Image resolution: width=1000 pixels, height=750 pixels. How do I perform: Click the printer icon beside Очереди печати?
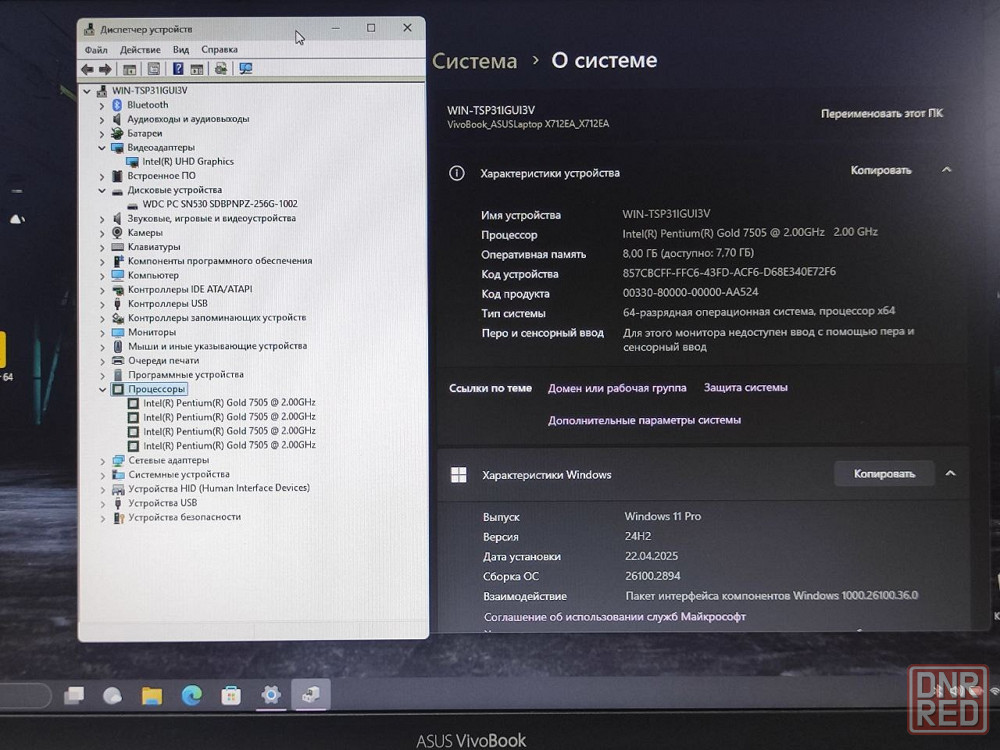(x=118, y=360)
